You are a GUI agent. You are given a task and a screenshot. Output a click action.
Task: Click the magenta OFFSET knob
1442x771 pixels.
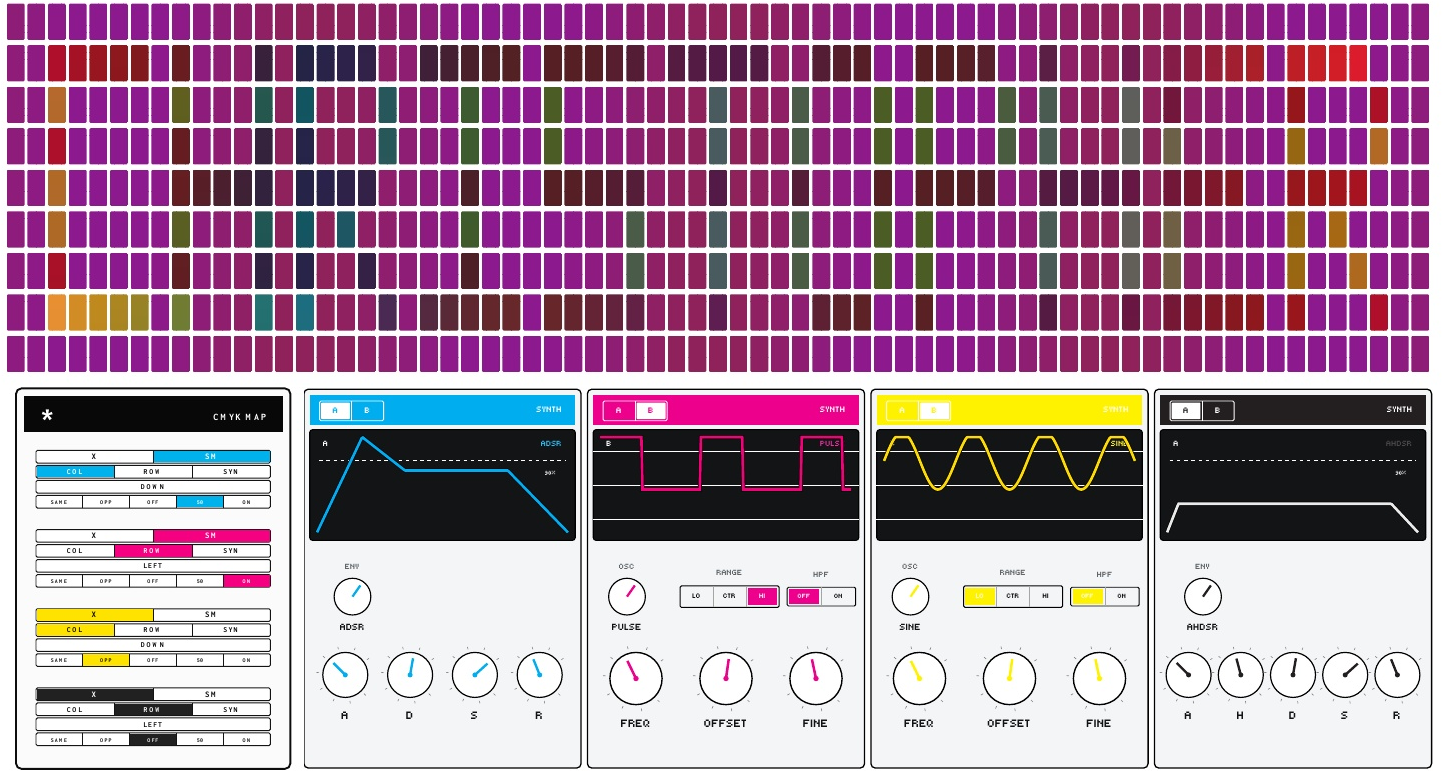click(725, 678)
